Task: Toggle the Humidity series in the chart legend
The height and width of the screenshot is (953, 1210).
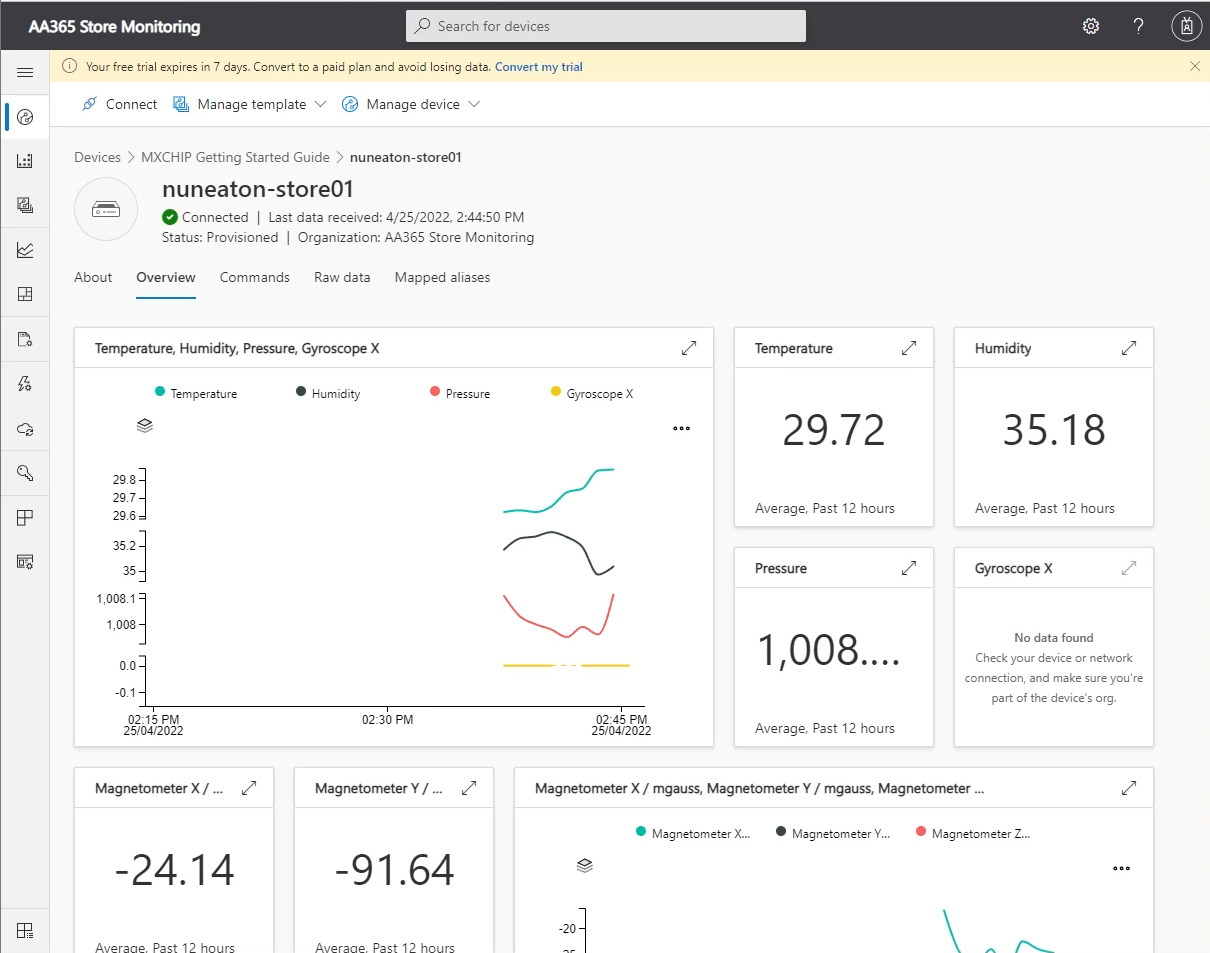Action: 327,393
